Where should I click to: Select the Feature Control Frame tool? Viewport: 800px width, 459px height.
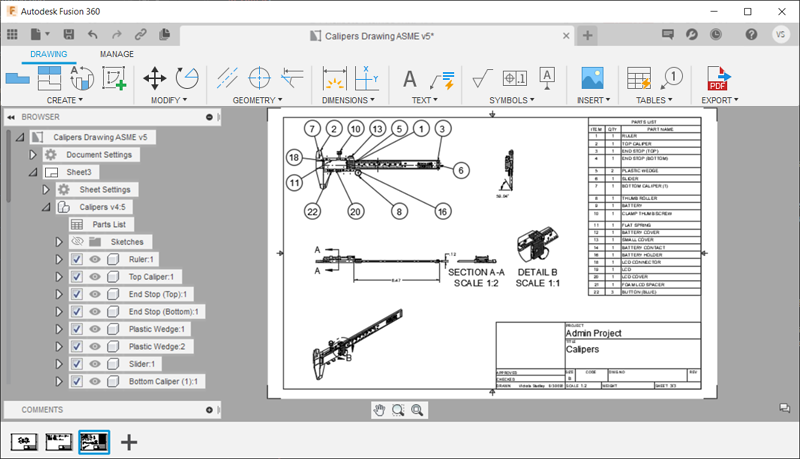(x=514, y=78)
